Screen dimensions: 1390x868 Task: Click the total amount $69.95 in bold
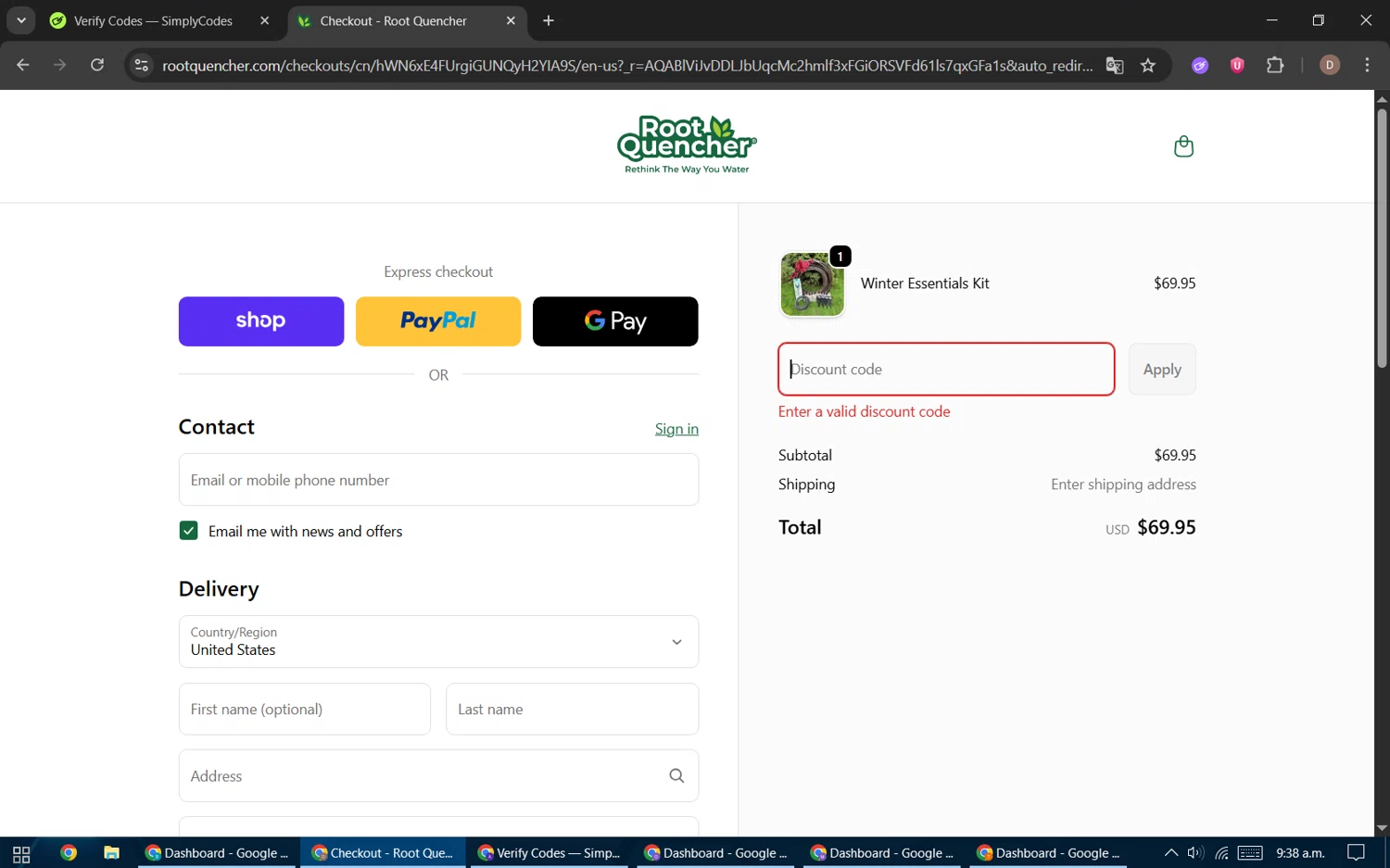point(1167,527)
